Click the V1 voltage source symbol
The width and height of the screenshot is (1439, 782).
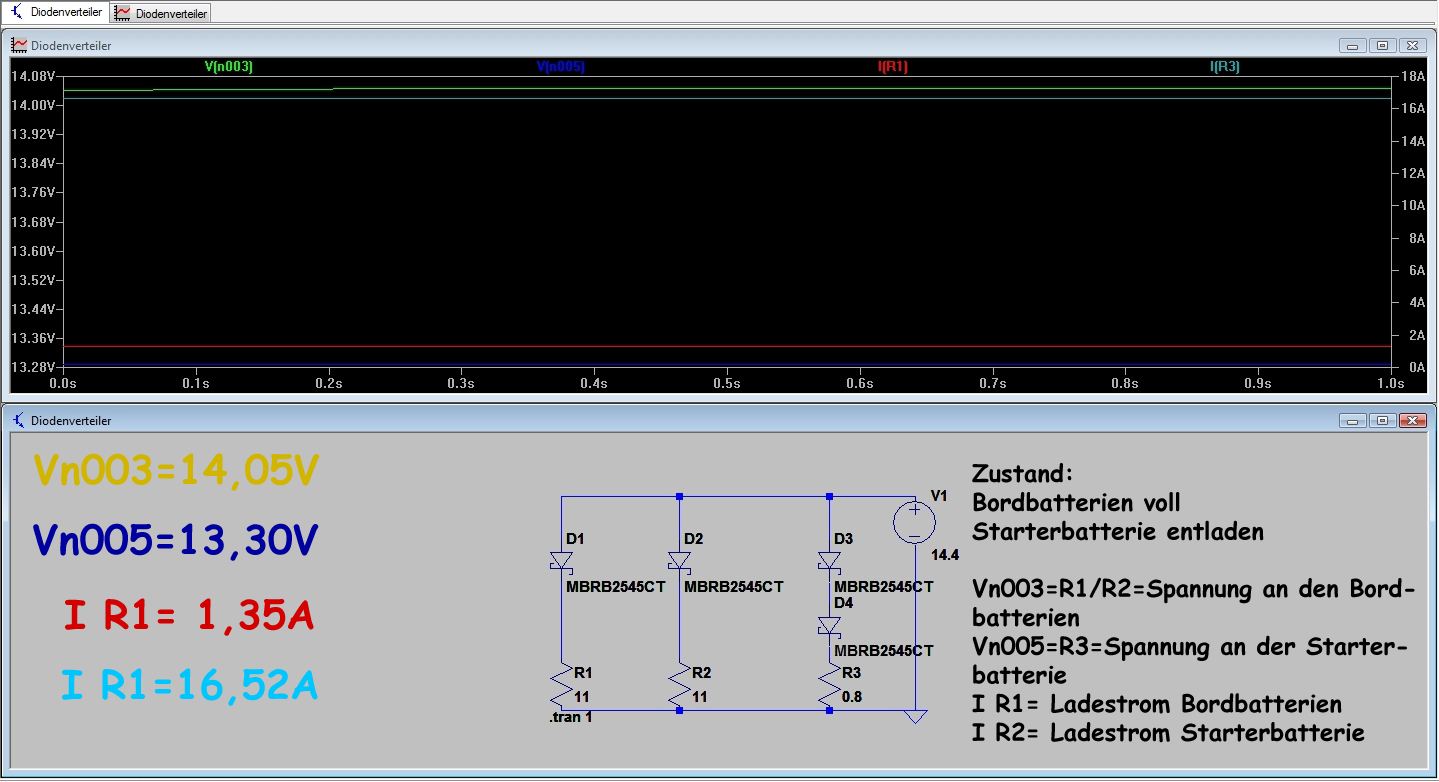914,522
